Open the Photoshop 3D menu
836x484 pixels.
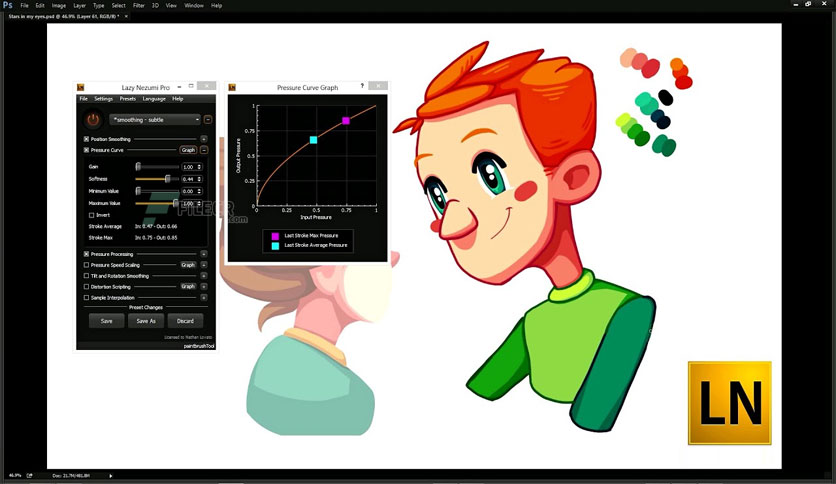[155, 5]
